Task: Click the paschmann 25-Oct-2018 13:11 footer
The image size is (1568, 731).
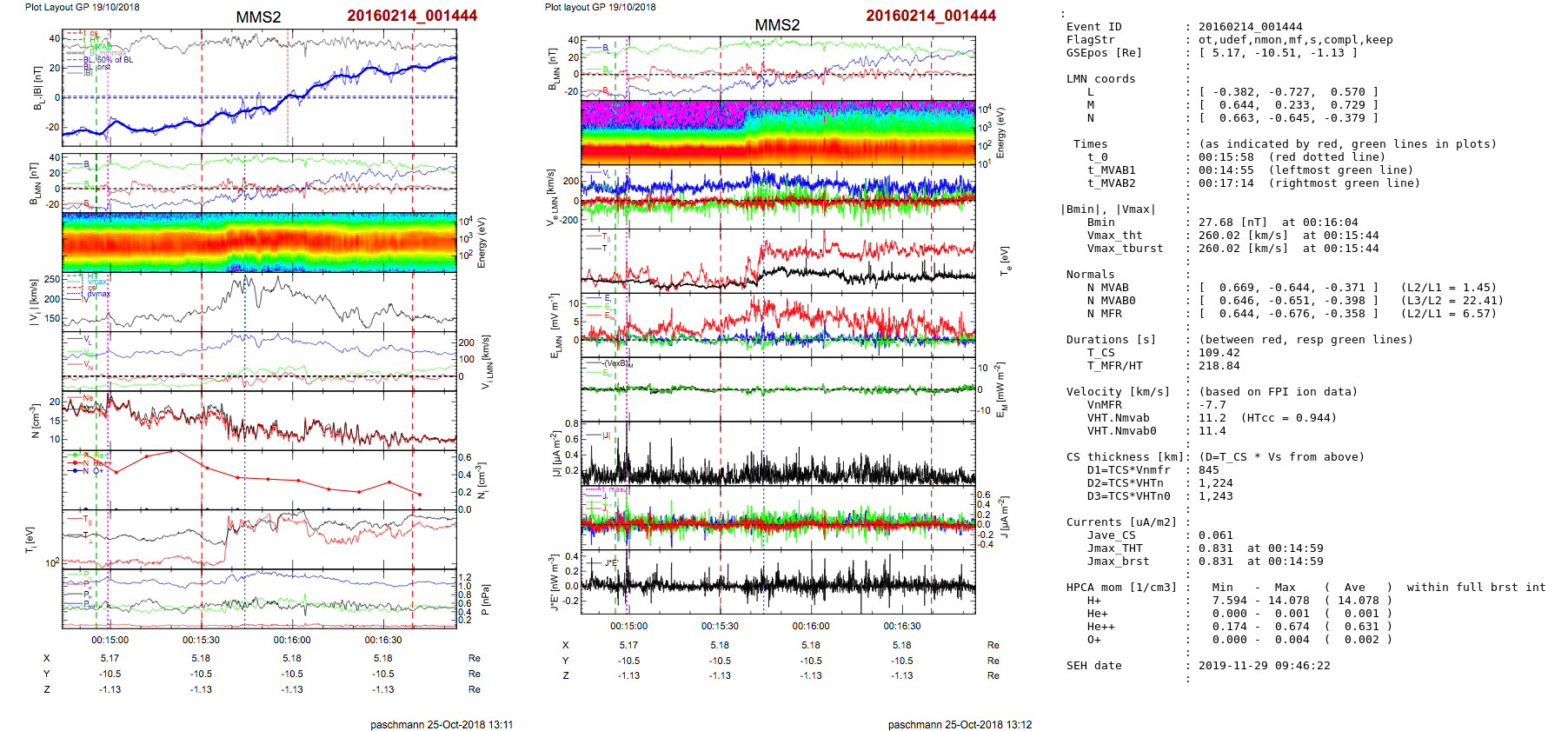Action: click(x=442, y=724)
